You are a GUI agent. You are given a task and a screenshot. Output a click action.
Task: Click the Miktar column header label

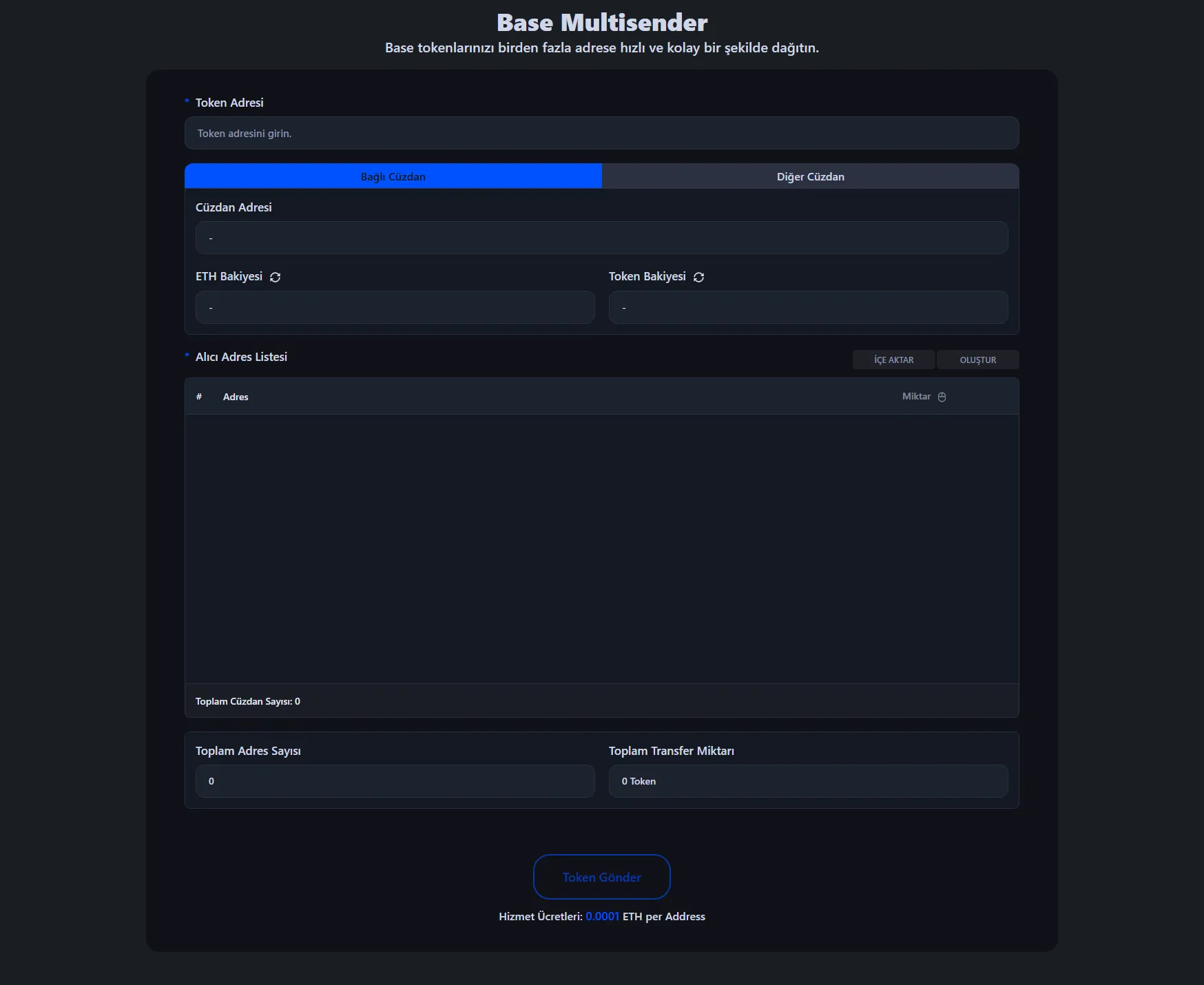pyautogui.click(x=916, y=396)
